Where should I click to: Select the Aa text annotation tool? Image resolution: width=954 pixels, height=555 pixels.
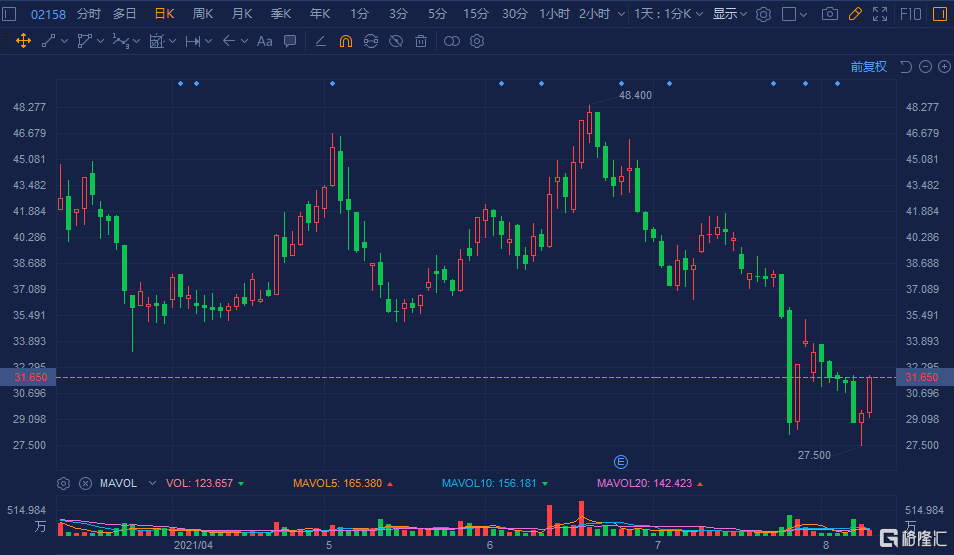click(264, 41)
